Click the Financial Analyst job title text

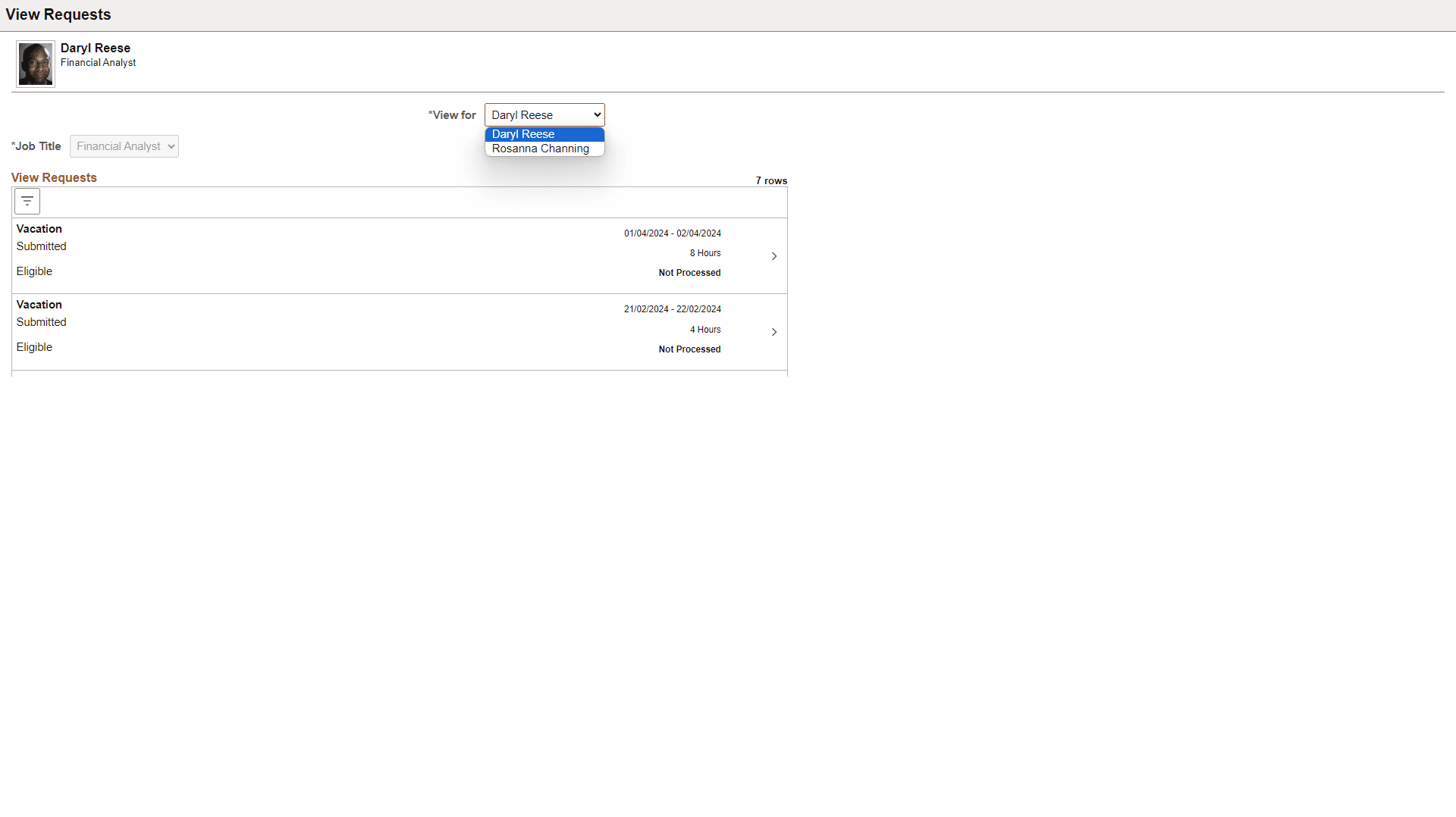pos(98,63)
